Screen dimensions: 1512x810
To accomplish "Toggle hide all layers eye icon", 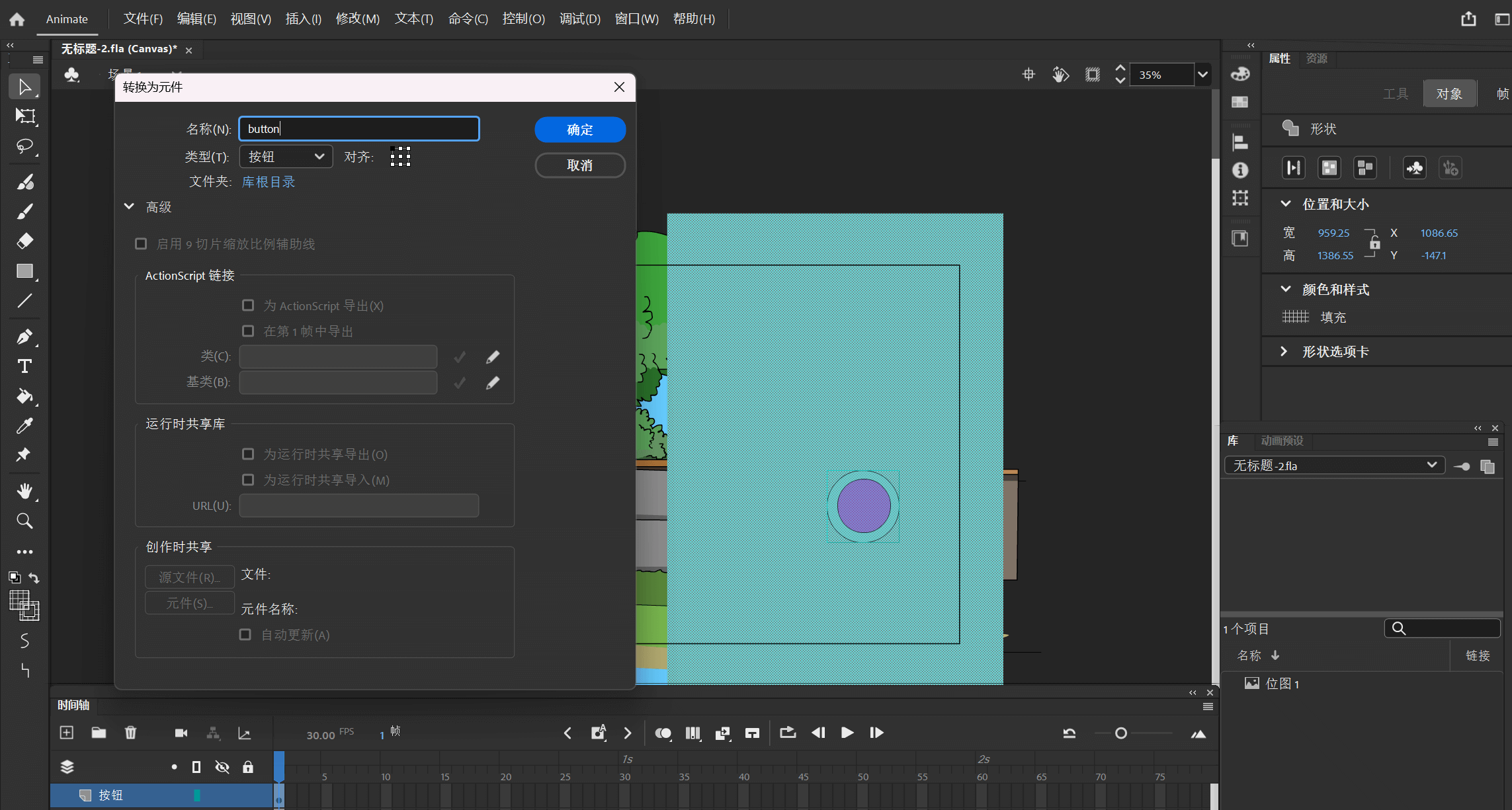I will tap(222, 767).
